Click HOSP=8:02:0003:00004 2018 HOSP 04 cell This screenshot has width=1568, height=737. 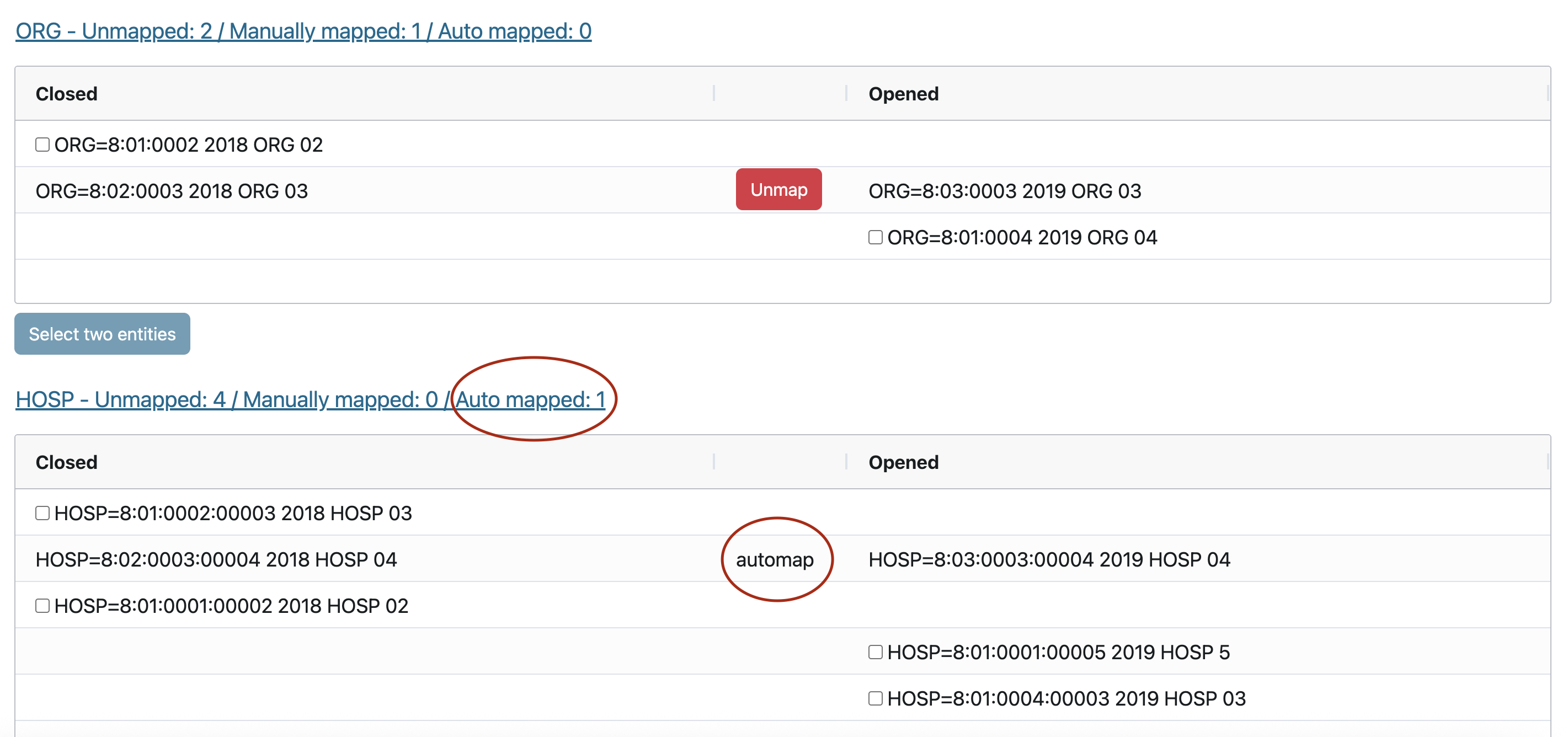click(x=216, y=559)
